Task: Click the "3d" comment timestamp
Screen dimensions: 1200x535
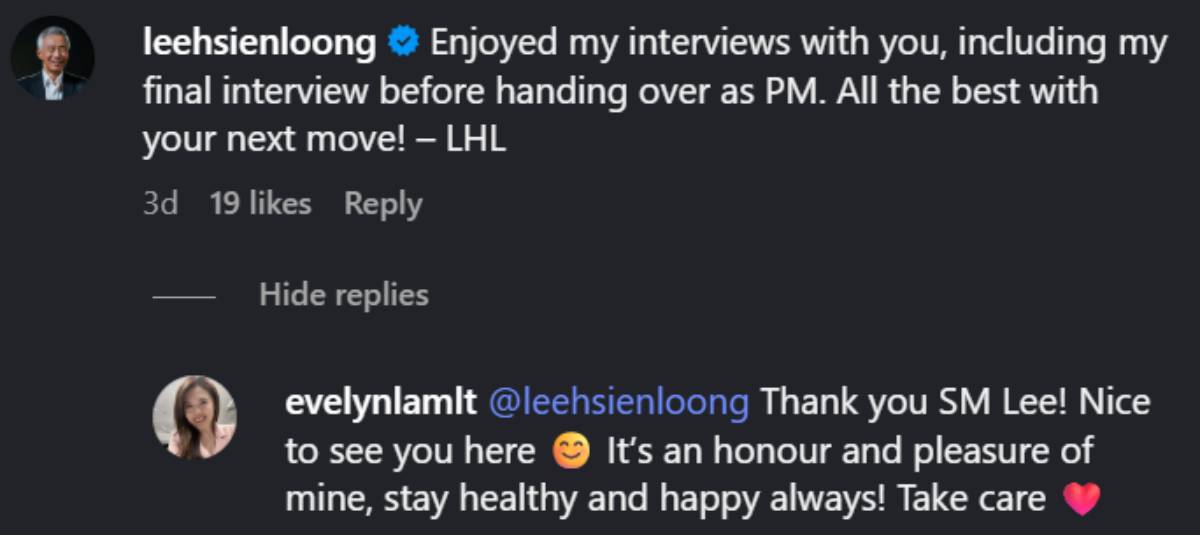Action: (x=160, y=204)
